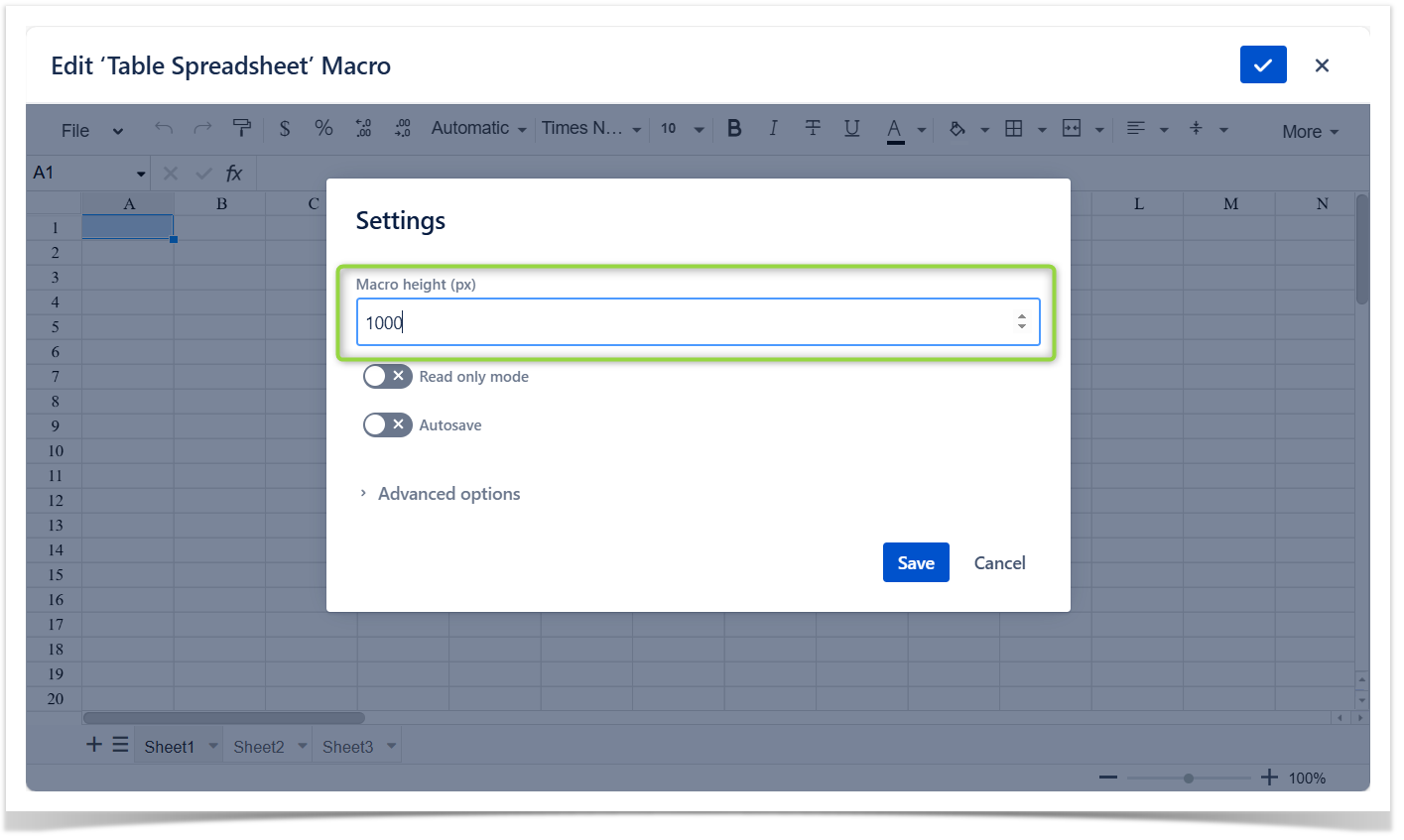
Task: Open the More toolbar menu
Action: click(x=1309, y=132)
